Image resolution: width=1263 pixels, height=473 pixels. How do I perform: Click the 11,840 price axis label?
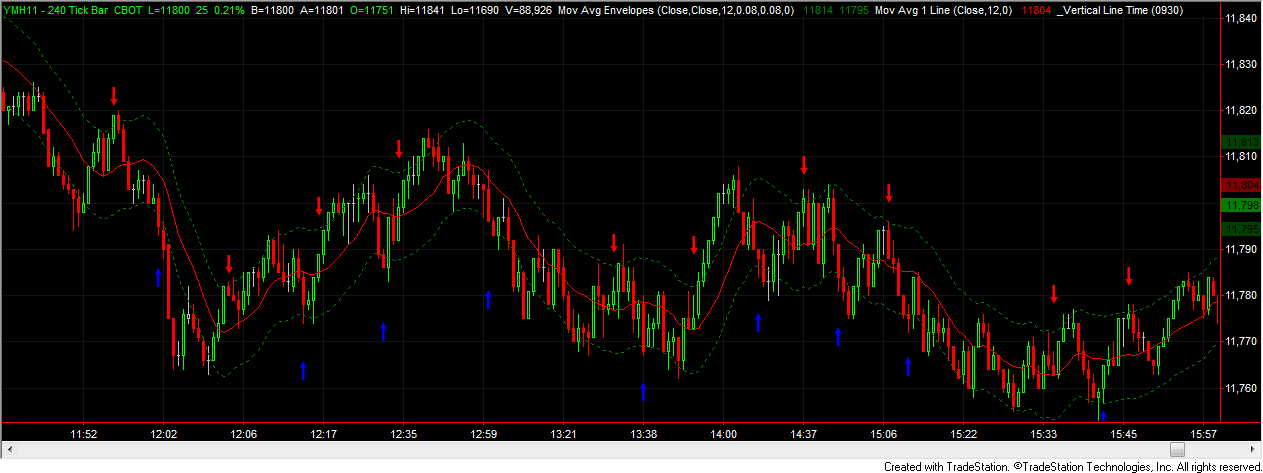[x=1241, y=18]
